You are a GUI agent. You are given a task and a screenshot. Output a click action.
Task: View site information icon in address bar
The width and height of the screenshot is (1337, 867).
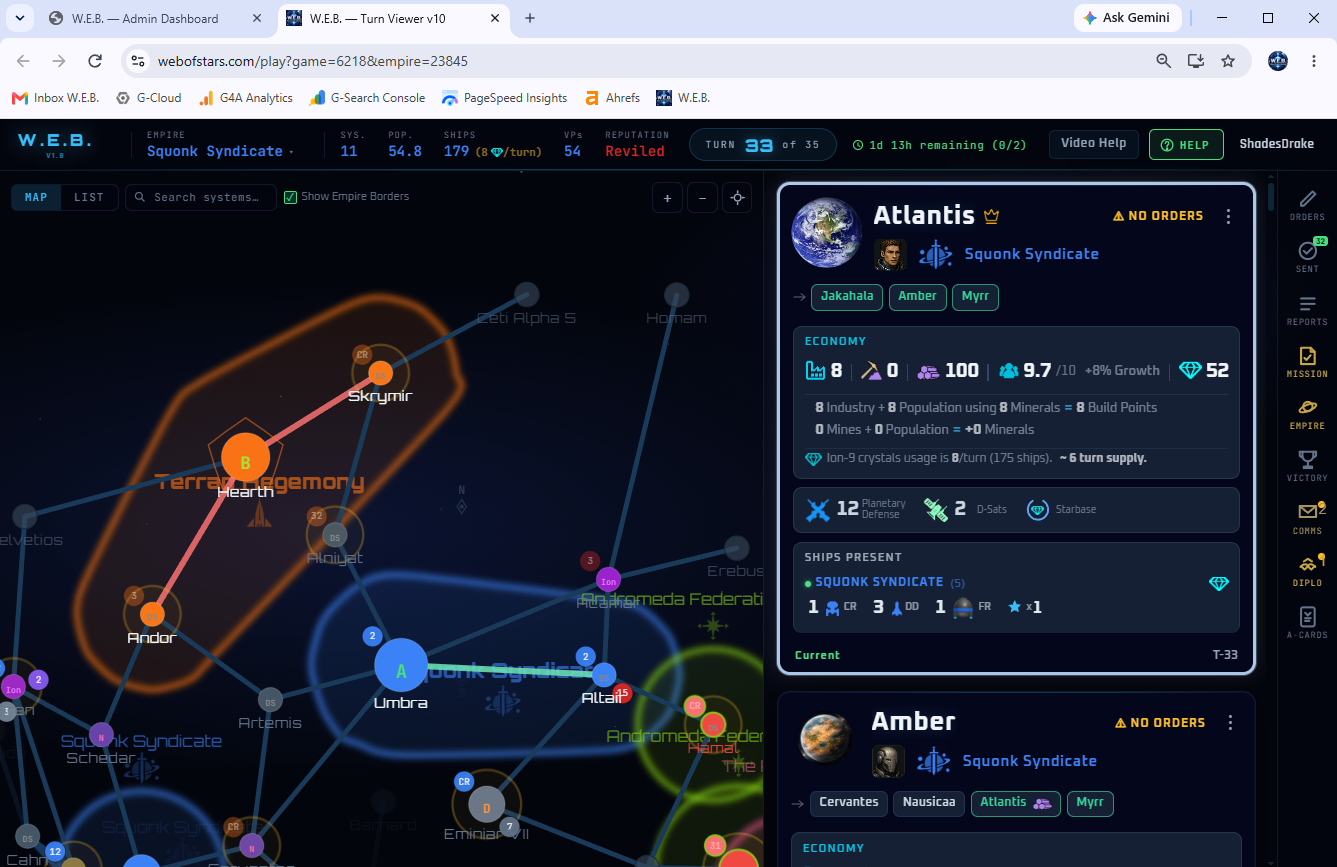point(139,61)
